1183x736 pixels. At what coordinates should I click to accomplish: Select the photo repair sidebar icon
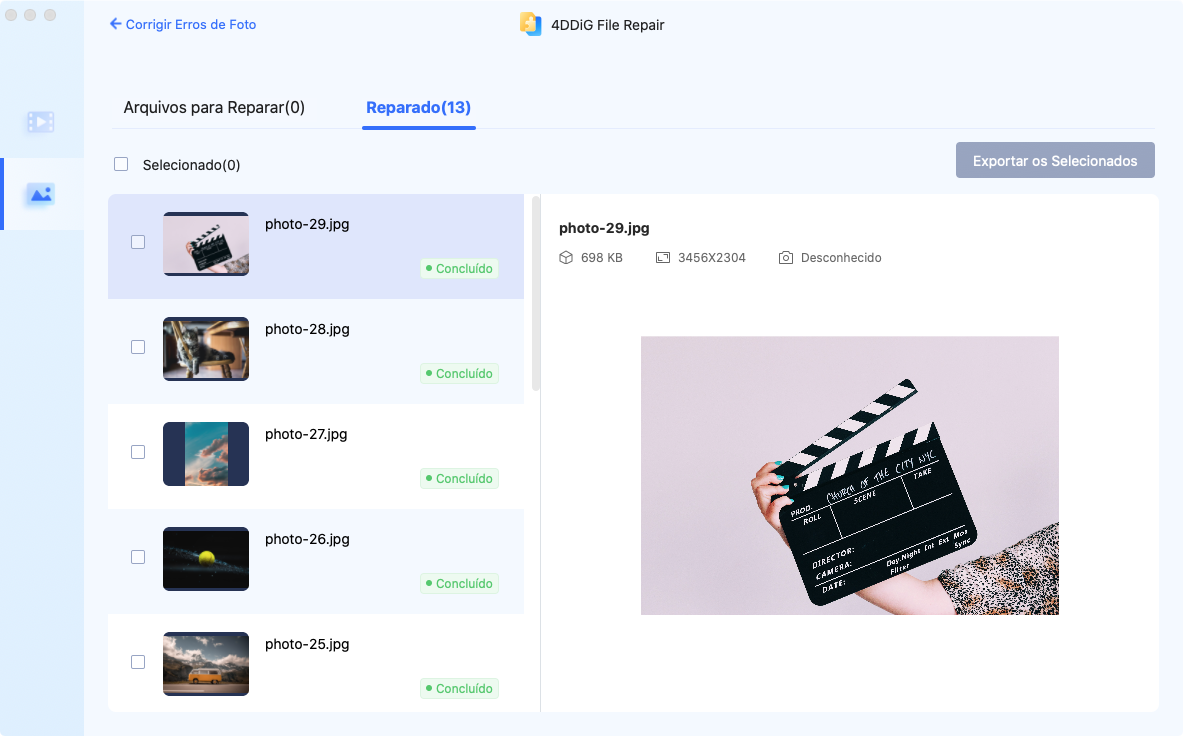point(41,194)
